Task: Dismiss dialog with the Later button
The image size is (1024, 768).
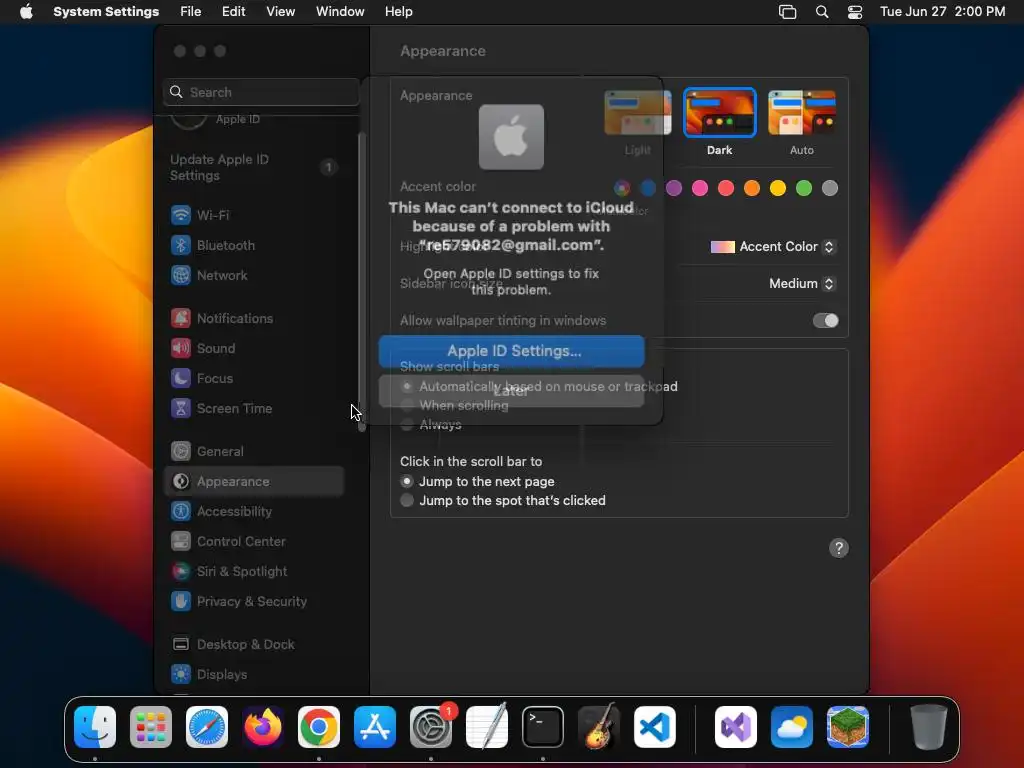Action: [511, 391]
